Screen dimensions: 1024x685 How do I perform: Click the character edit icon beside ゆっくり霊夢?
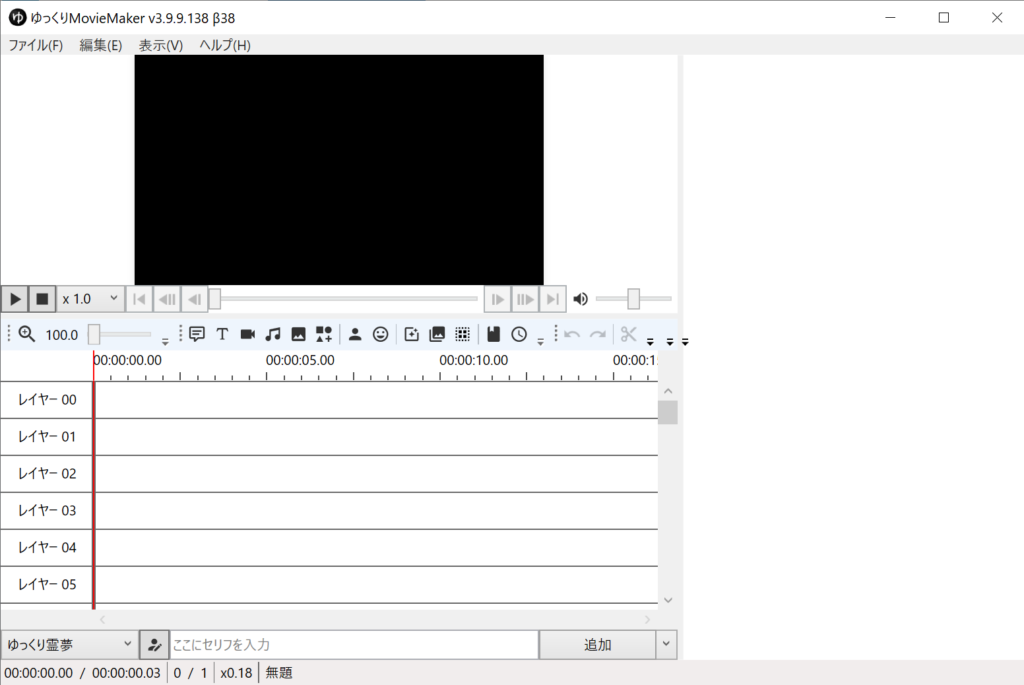tap(155, 645)
